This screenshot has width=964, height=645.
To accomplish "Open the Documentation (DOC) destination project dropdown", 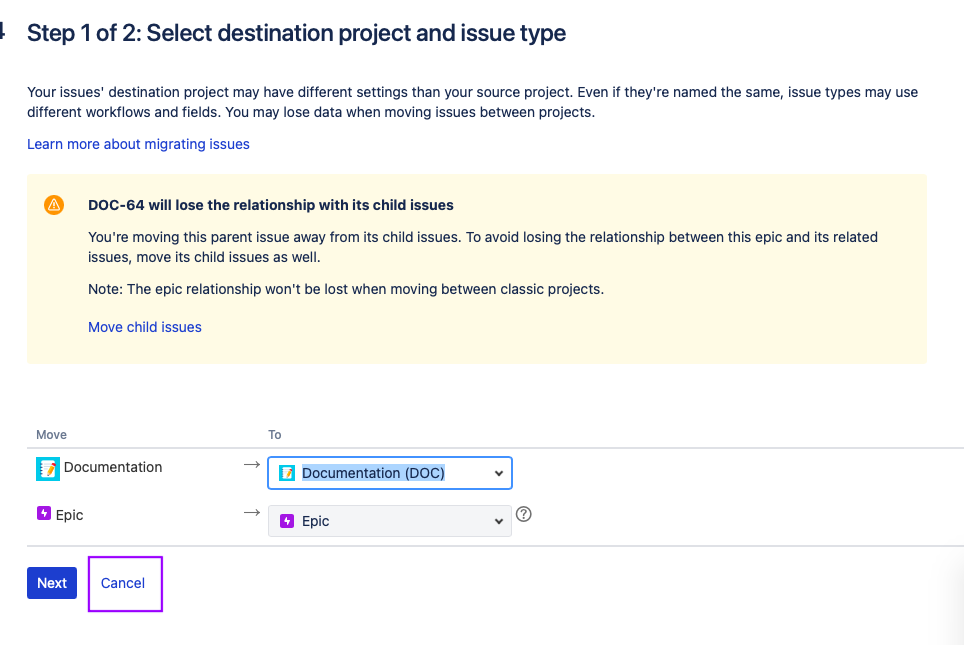I will [390, 473].
